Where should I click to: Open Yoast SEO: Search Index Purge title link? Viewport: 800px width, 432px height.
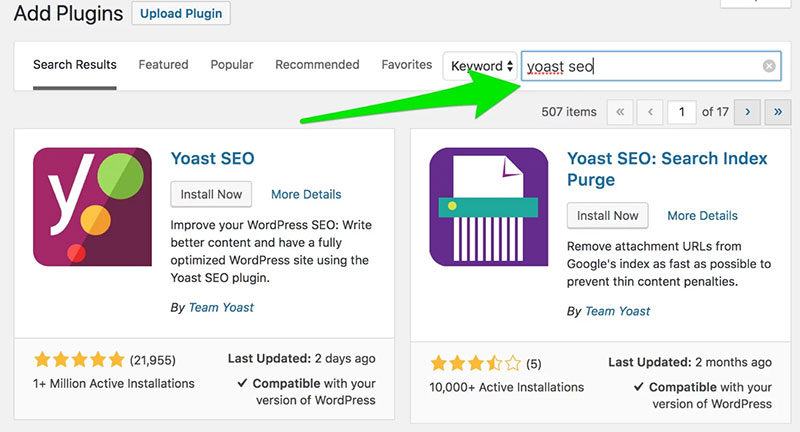667,169
